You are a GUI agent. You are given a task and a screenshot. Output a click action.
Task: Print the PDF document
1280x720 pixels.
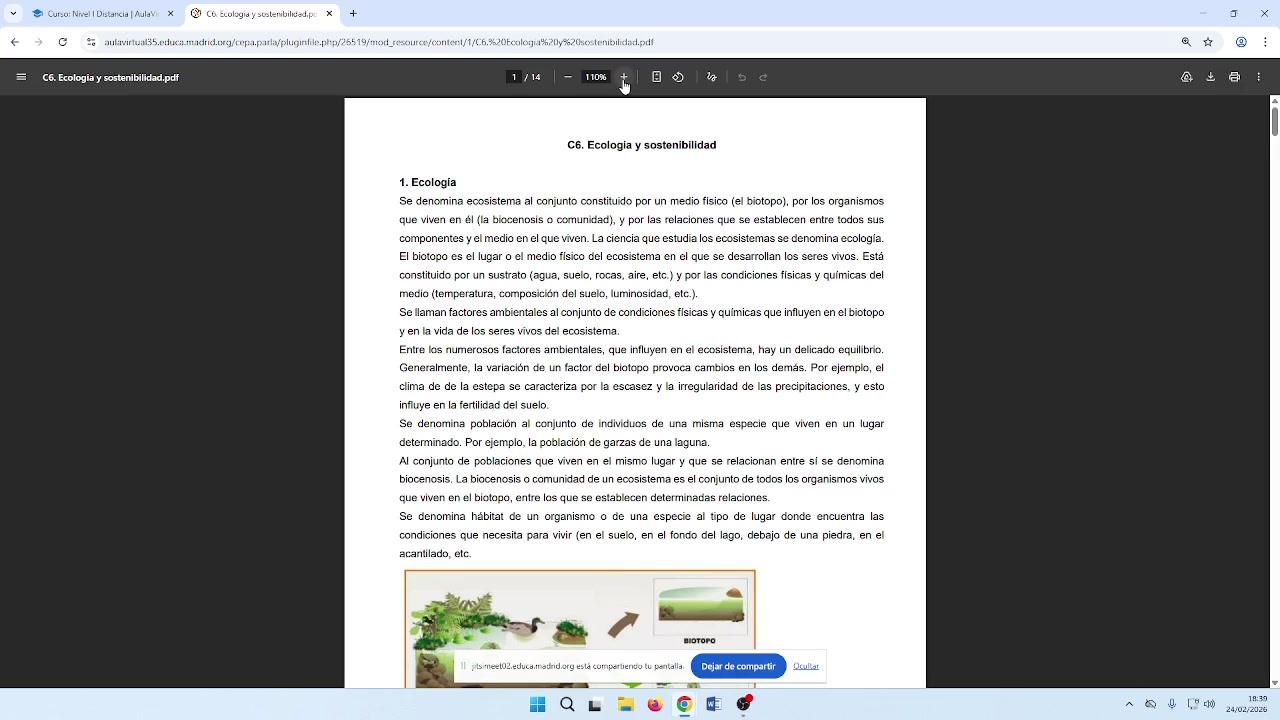pos(1235,77)
